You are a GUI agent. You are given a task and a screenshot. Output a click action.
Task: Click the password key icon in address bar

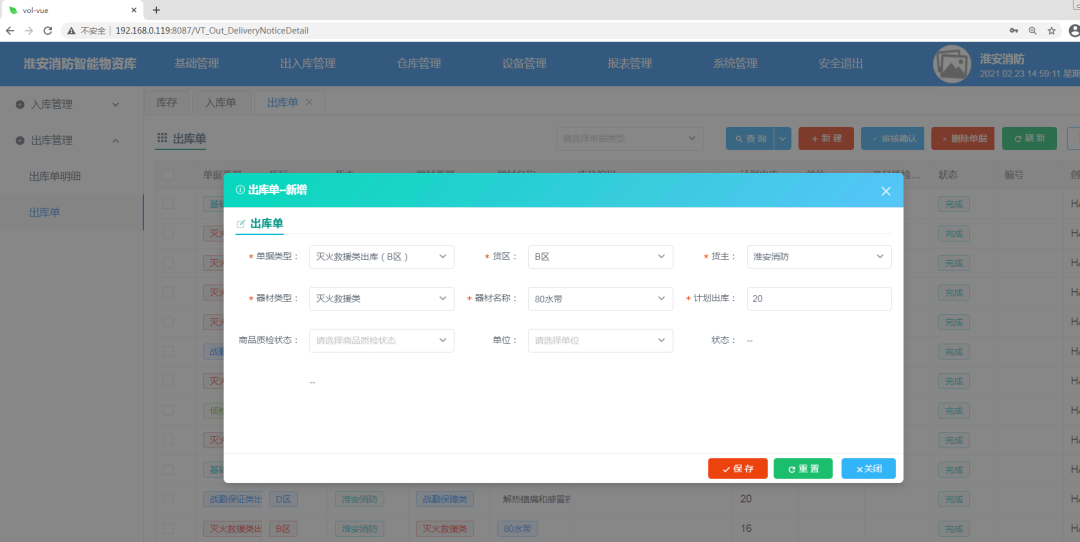tap(1014, 30)
